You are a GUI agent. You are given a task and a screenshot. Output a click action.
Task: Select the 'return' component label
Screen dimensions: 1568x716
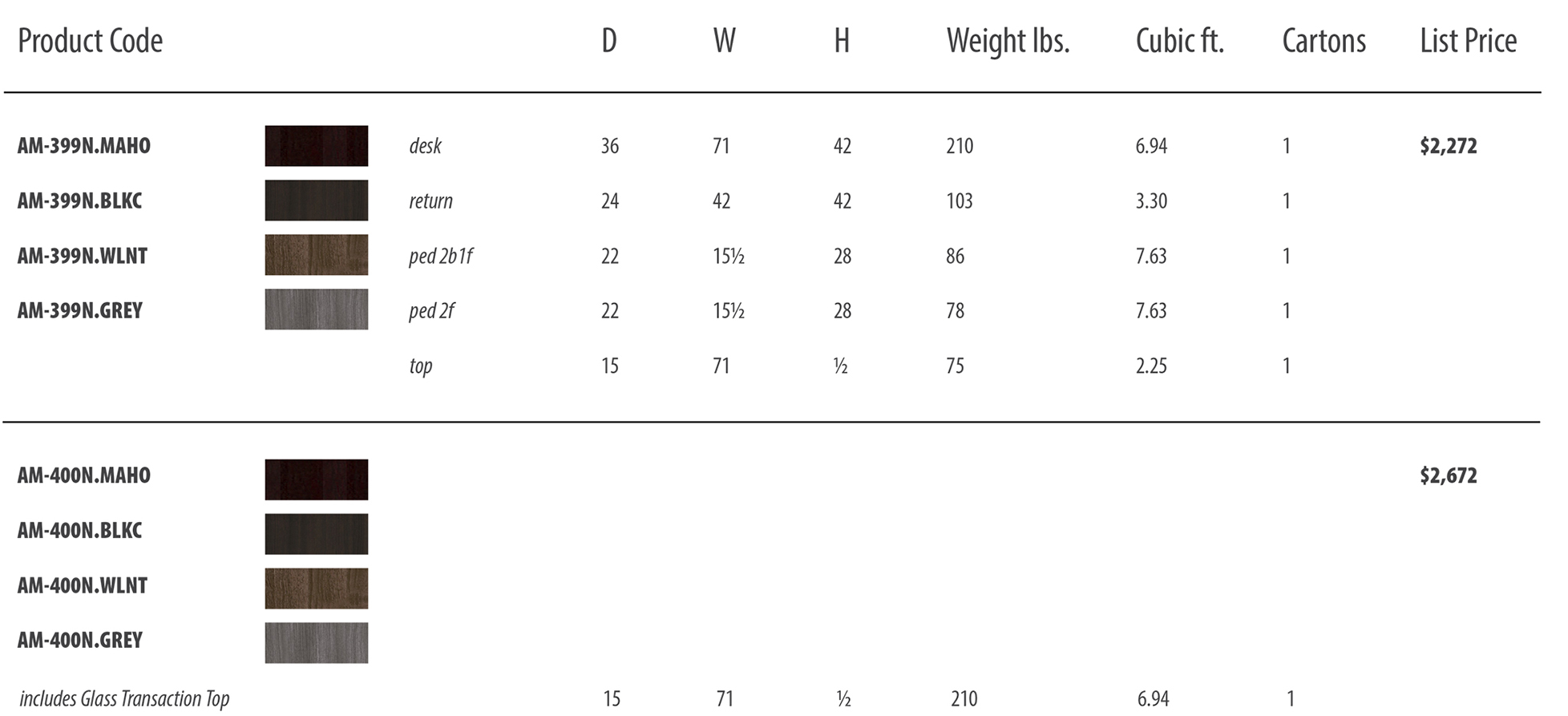tap(431, 201)
